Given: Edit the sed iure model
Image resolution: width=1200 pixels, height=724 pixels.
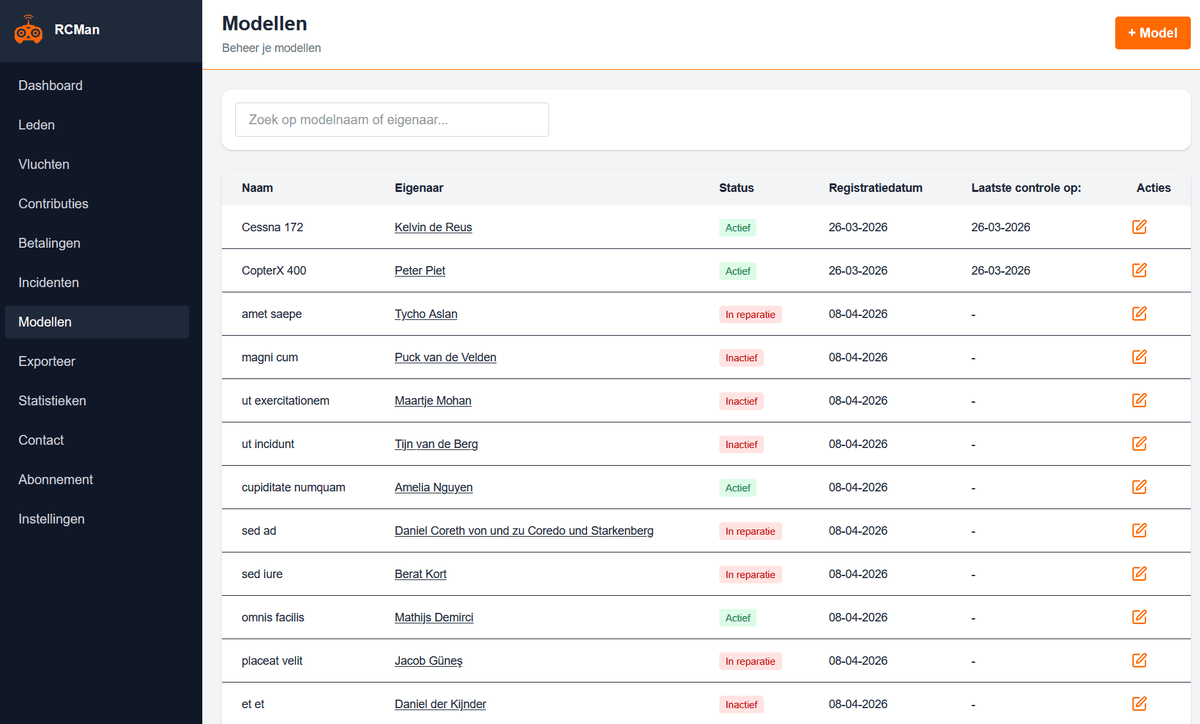Looking at the screenshot, I should point(1139,574).
